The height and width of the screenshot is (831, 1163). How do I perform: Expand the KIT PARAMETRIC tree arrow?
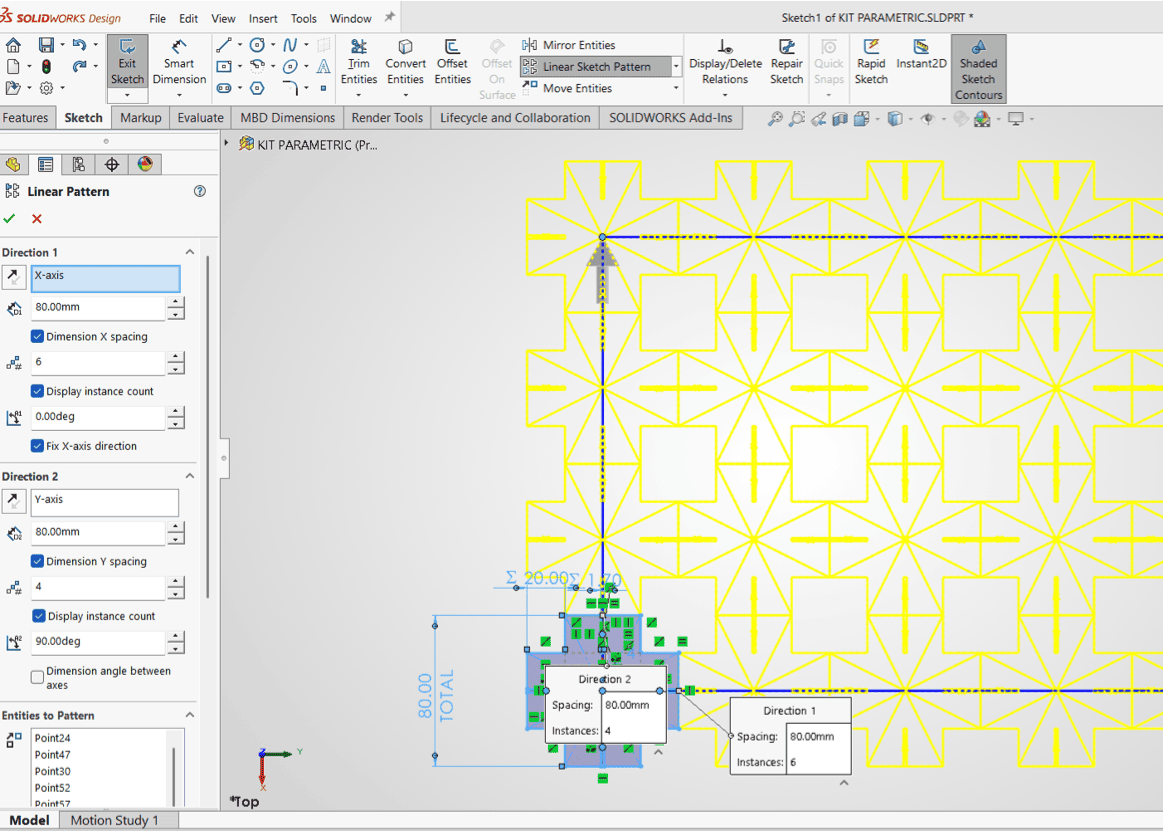(227, 142)
